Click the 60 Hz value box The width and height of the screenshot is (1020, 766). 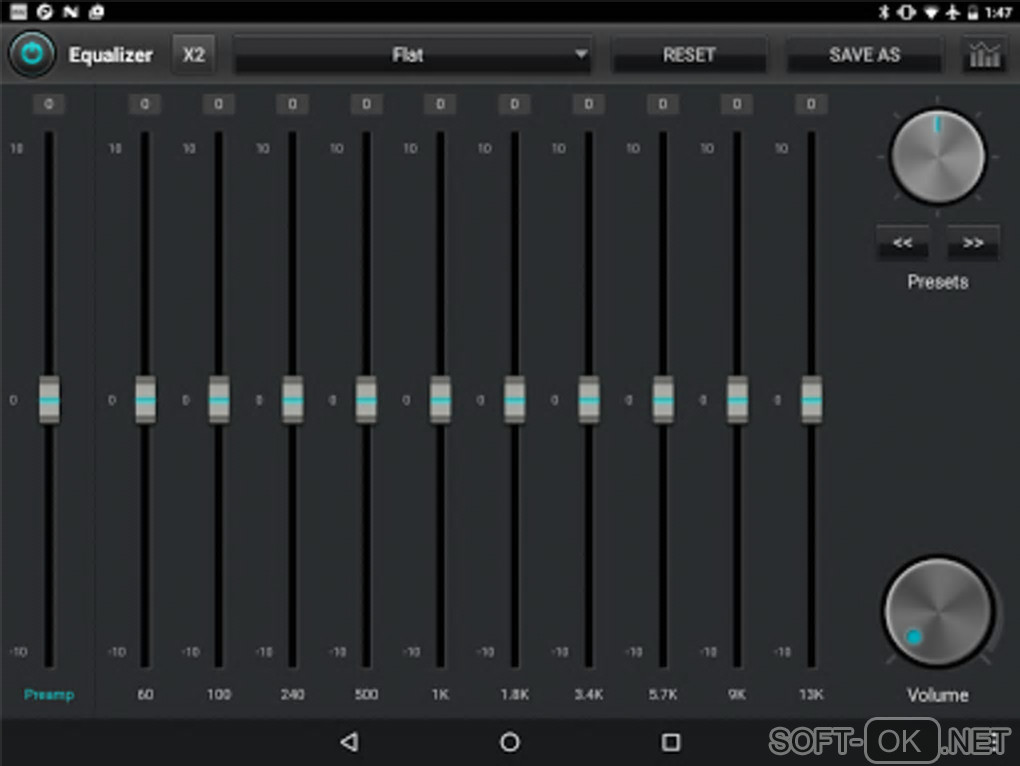pos(144,104)
